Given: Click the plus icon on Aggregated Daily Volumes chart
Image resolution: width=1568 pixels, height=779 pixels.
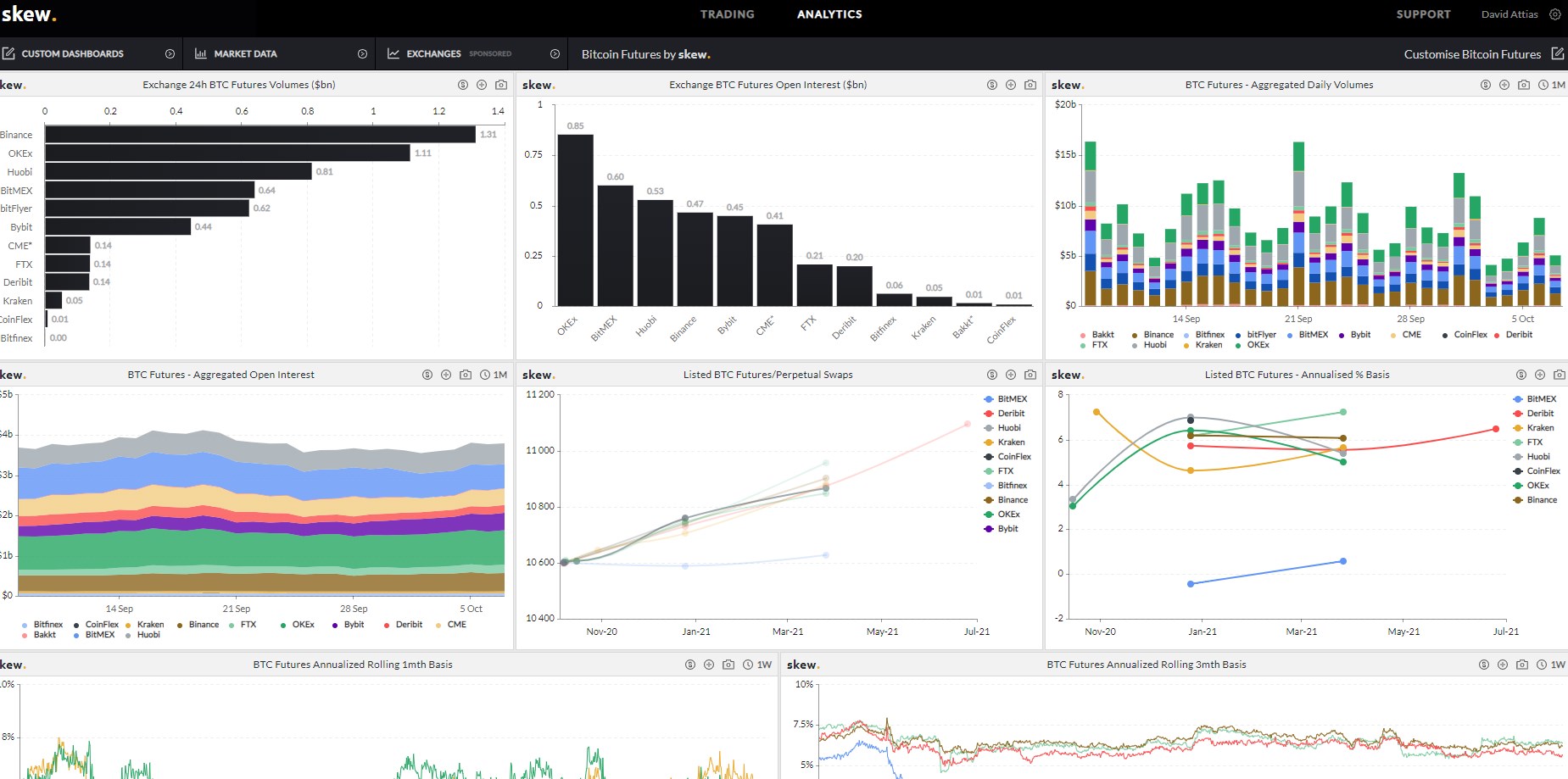Looking at the screenshot, I should point(1504,85).
